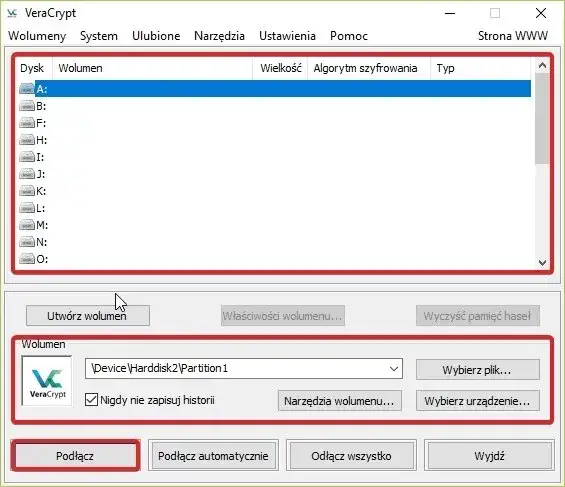
Task: Select drive icon for I:
Action: (27, 157)
